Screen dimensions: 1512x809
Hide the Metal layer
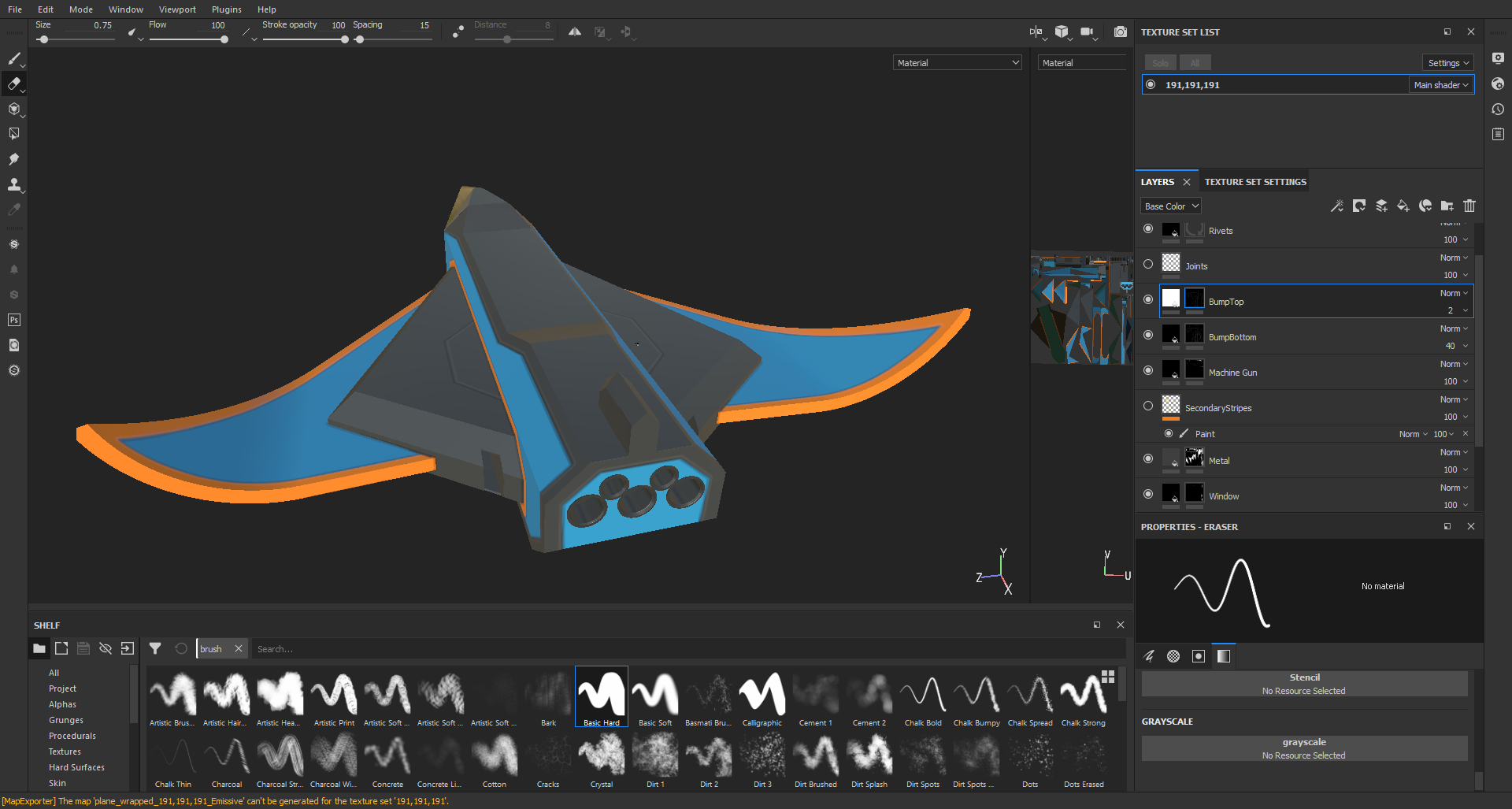point(1148,458)
